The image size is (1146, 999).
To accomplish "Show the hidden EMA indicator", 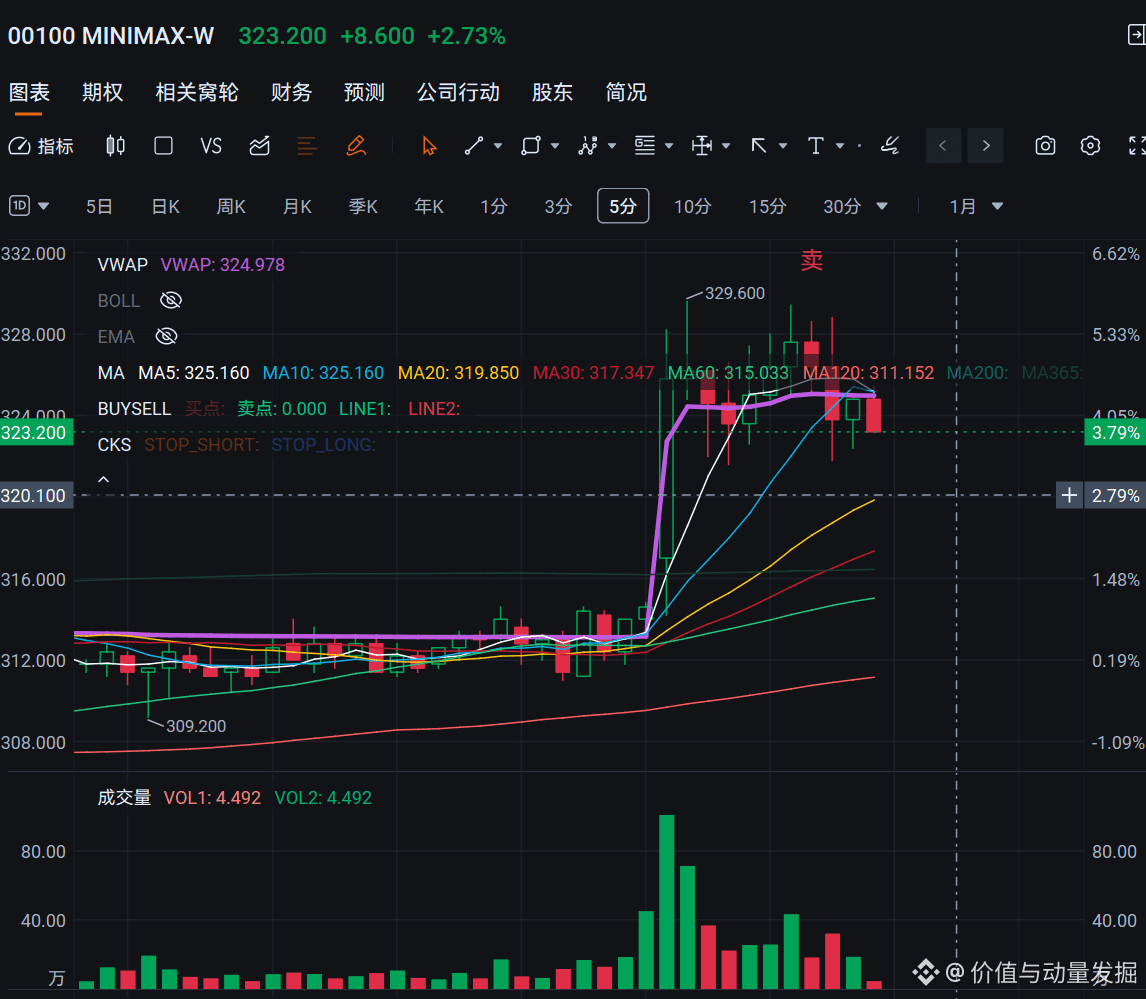I will [167, 336].
